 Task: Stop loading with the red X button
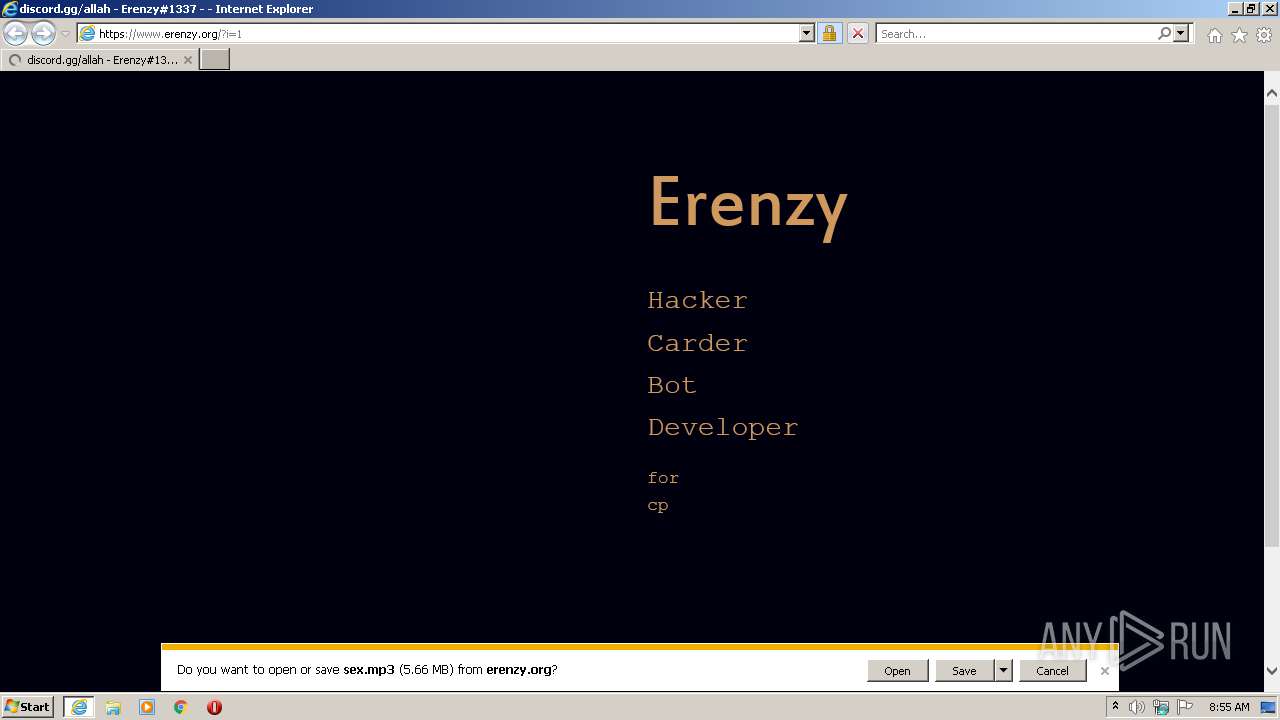click(857, 33)
